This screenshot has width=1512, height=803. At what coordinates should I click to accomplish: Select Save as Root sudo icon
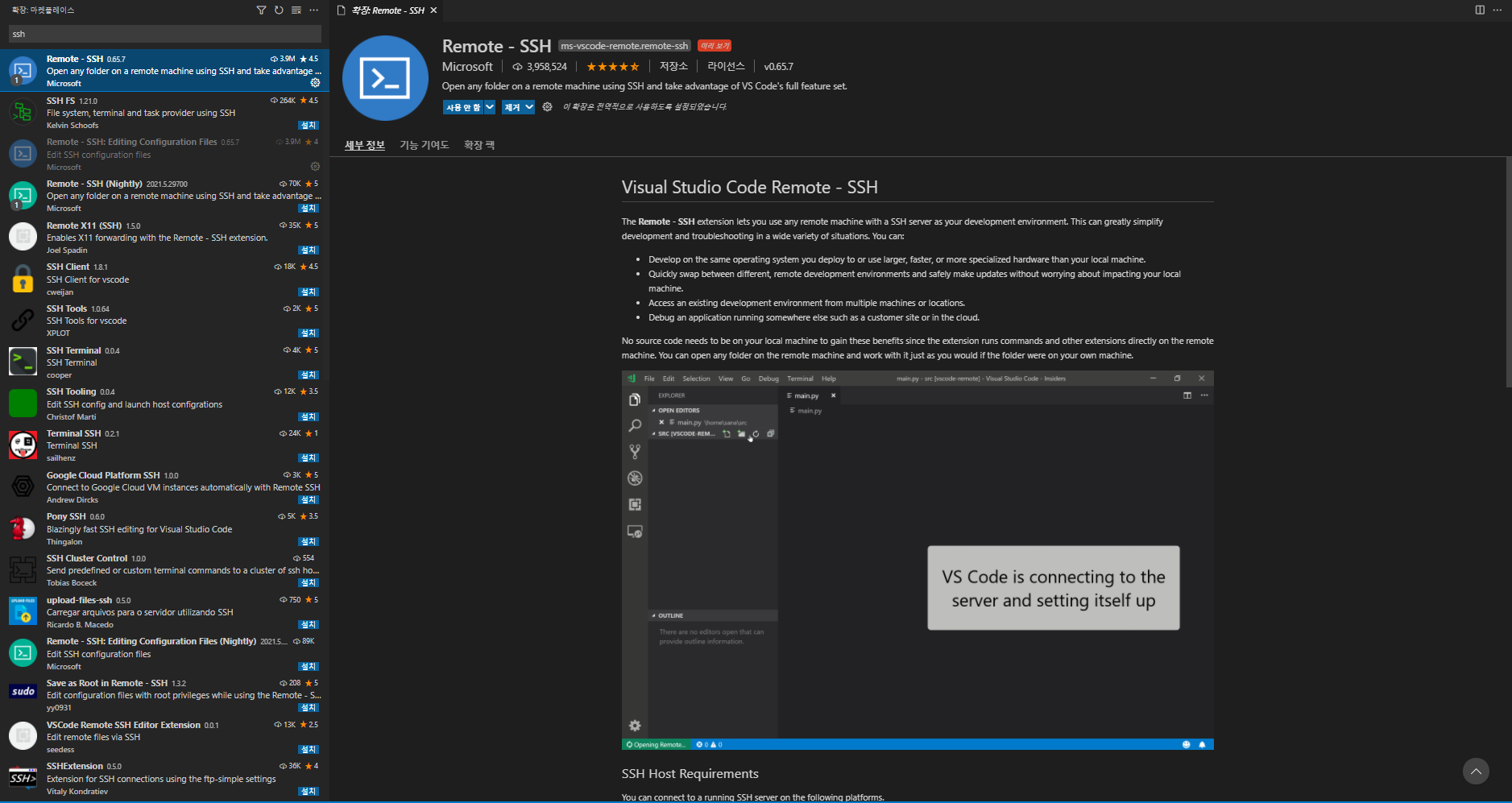pos(23,692)
